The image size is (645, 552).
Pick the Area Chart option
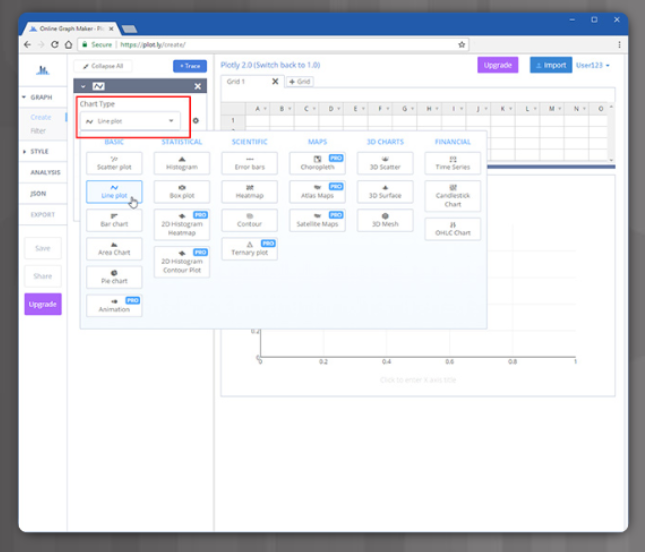(114, 248)
